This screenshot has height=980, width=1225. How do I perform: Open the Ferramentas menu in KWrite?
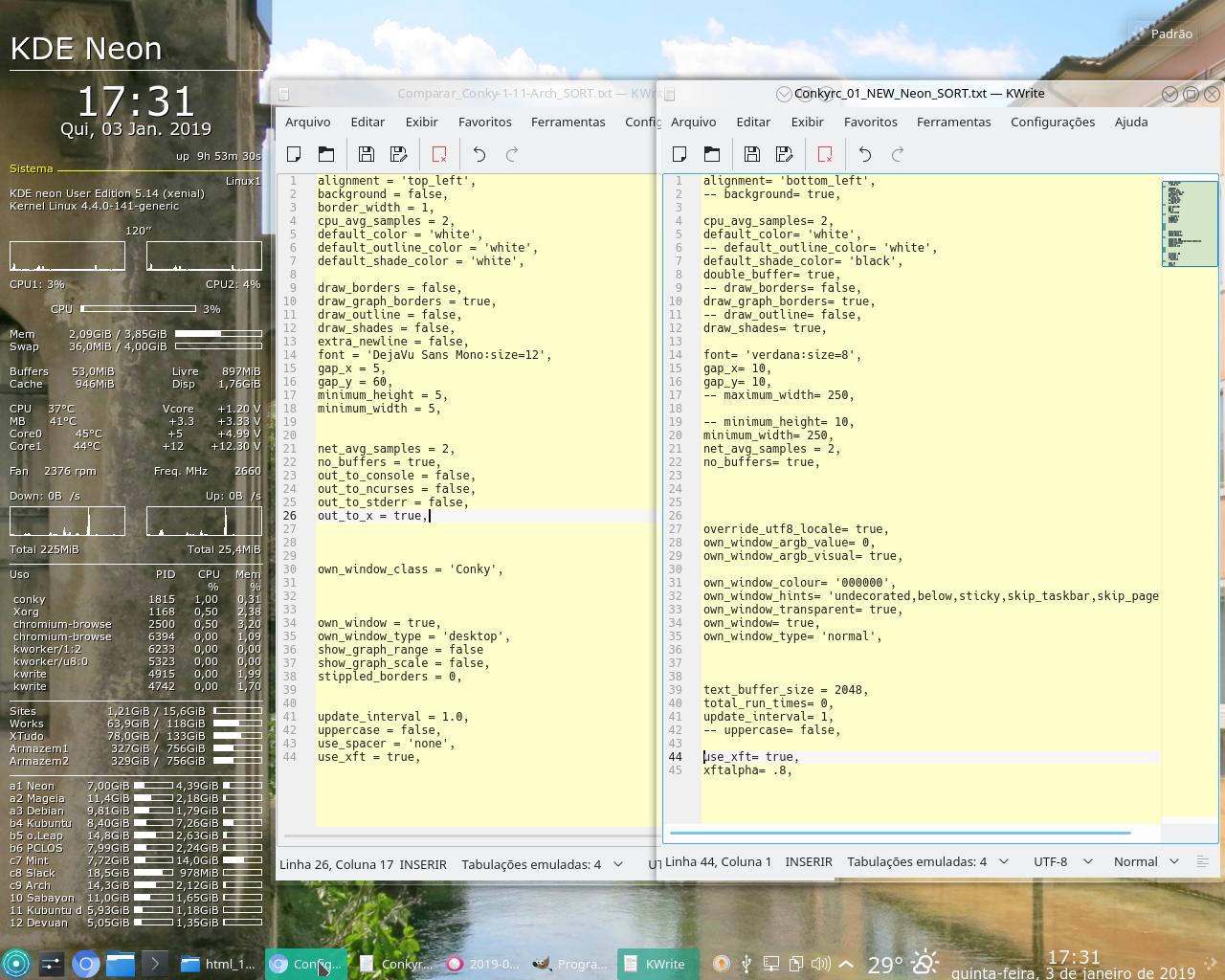(x=954, y=122)
